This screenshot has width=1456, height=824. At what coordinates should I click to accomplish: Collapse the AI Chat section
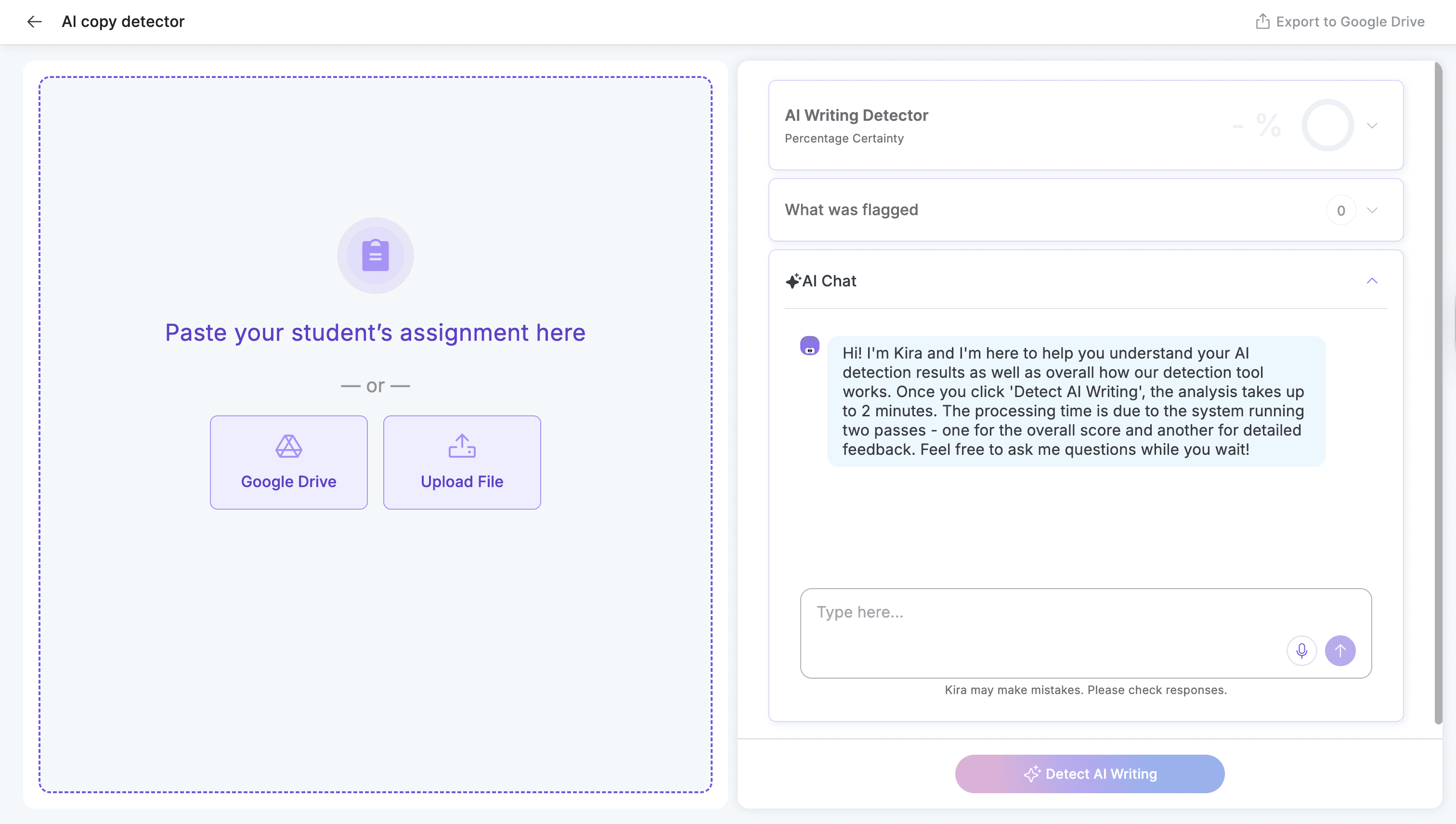click(x=1372, y=281)
